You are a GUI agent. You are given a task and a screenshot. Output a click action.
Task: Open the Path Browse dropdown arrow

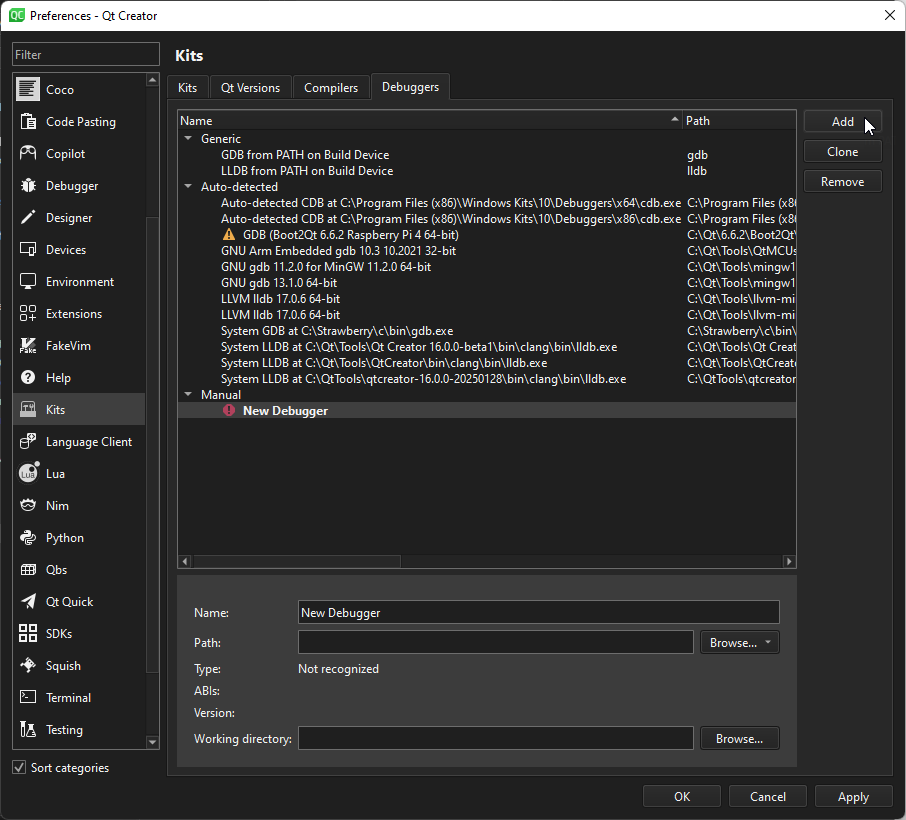click(x=768, y=643)
